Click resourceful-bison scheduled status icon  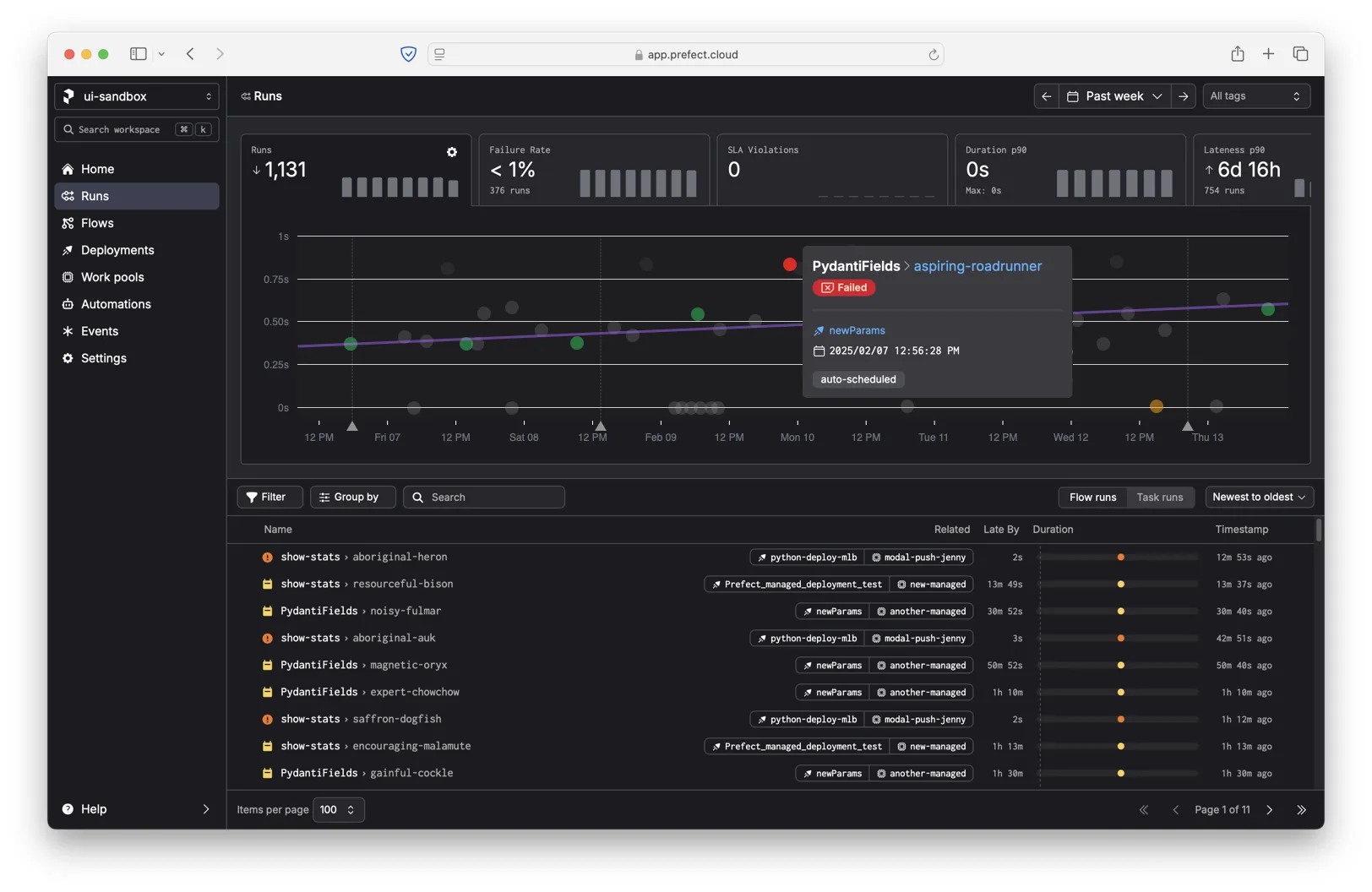267,585
